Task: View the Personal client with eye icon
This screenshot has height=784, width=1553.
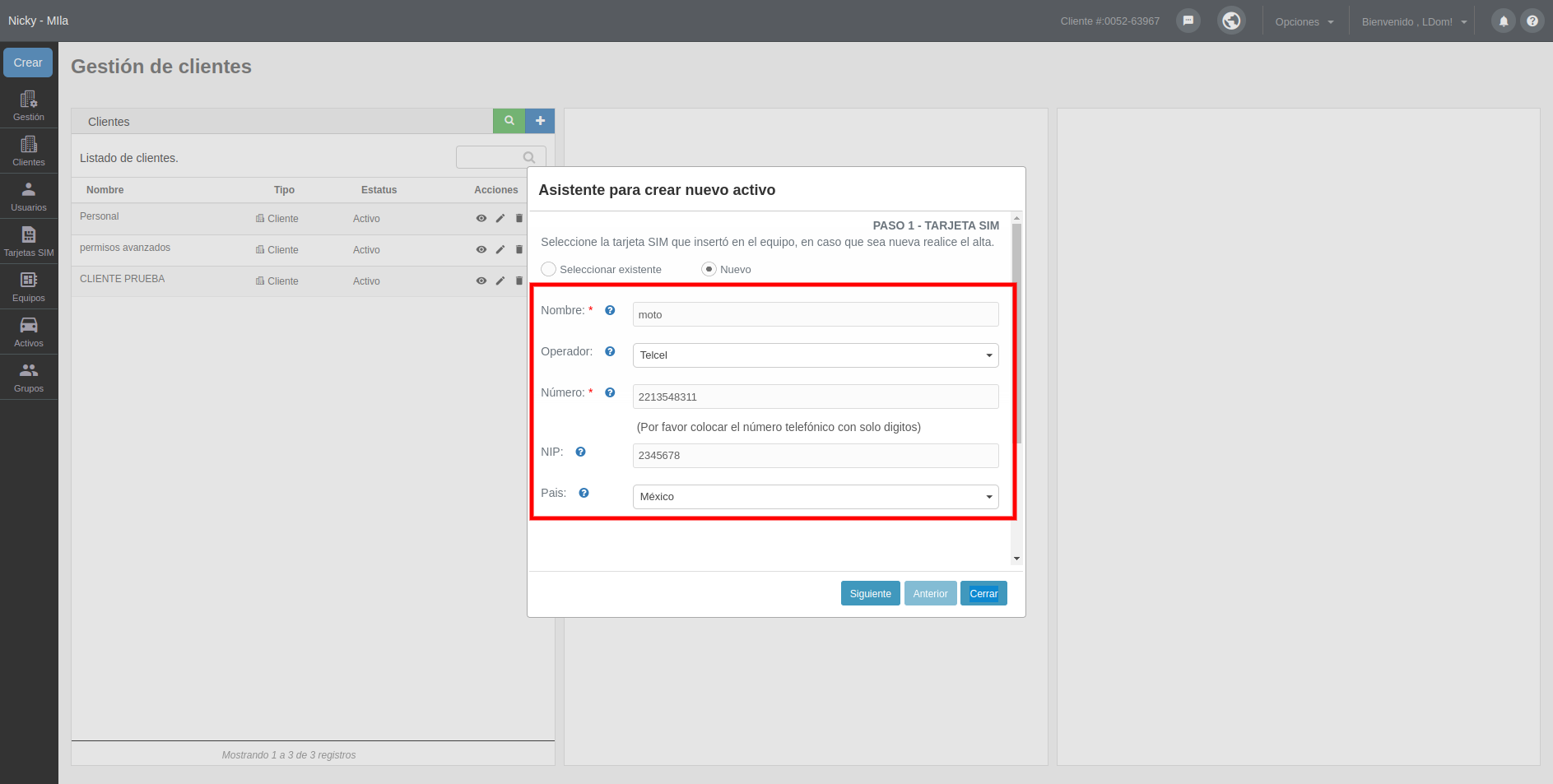Action: (481, 218)
